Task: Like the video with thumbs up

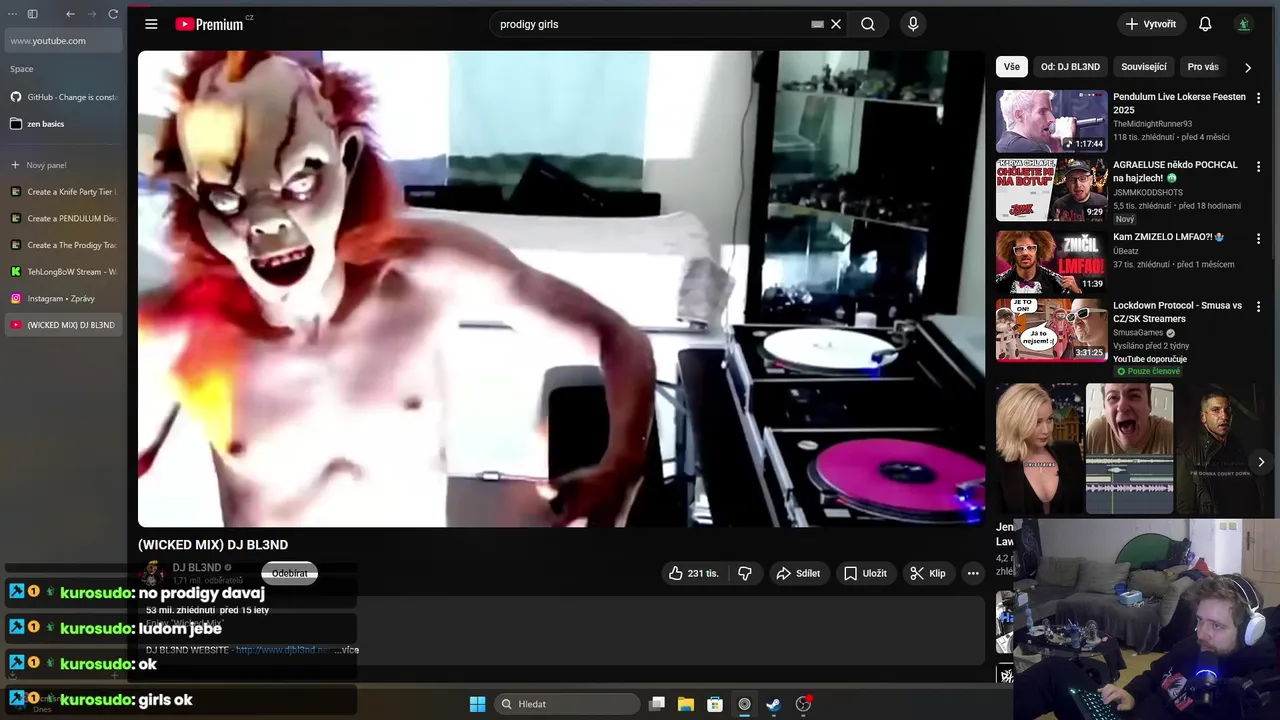Action: click(695, 573)
